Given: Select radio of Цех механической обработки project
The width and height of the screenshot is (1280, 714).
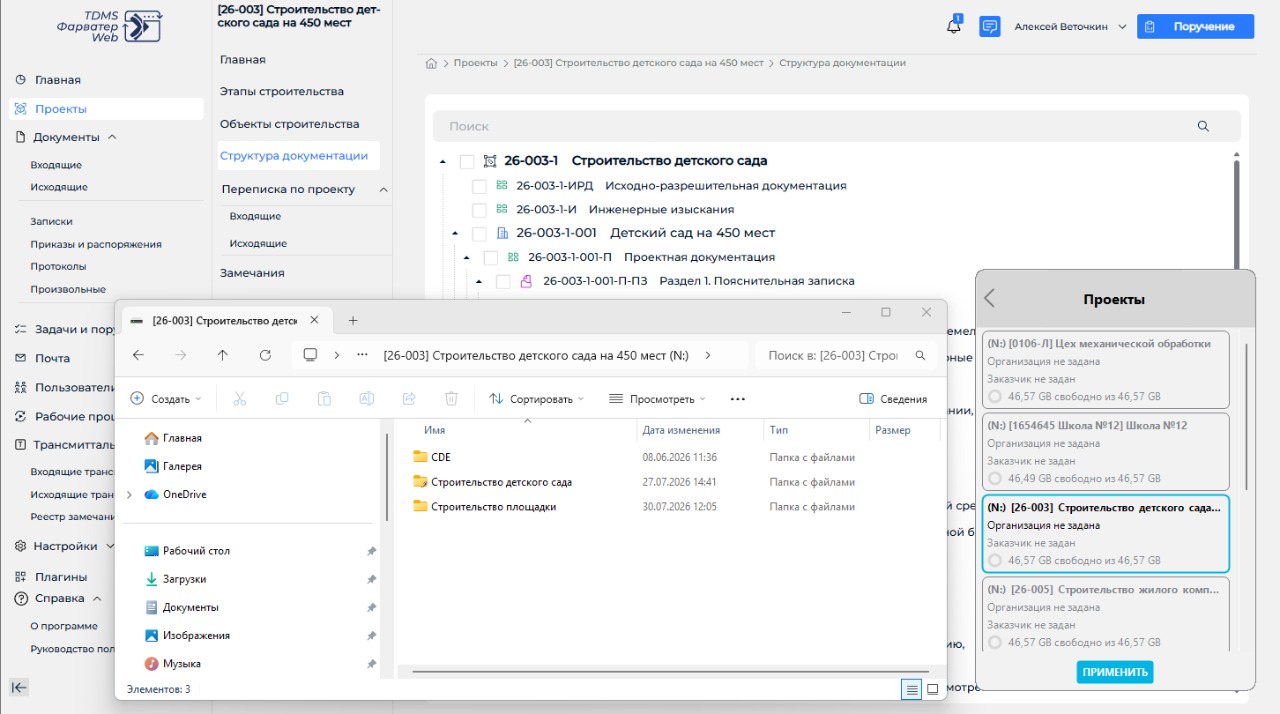Looking at the screenshot, I should click(x=995, y=397).
